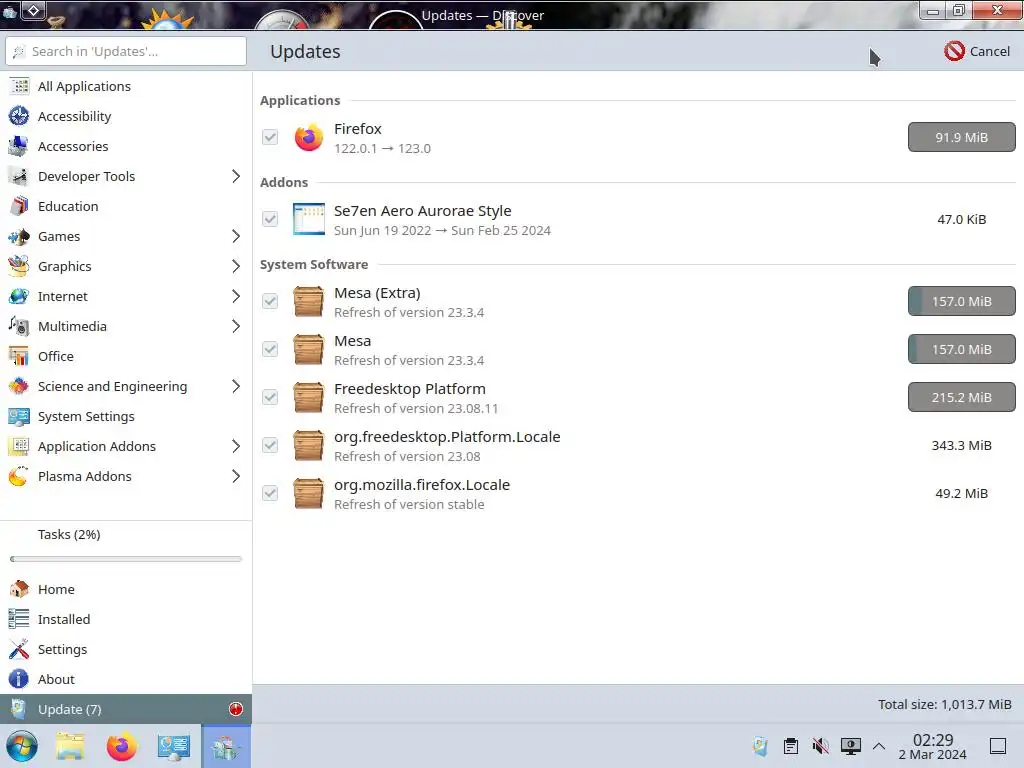This screenshot has height=768, width=1024.
Task: Click the Accessibility category icon
Action: pos(19,116)
